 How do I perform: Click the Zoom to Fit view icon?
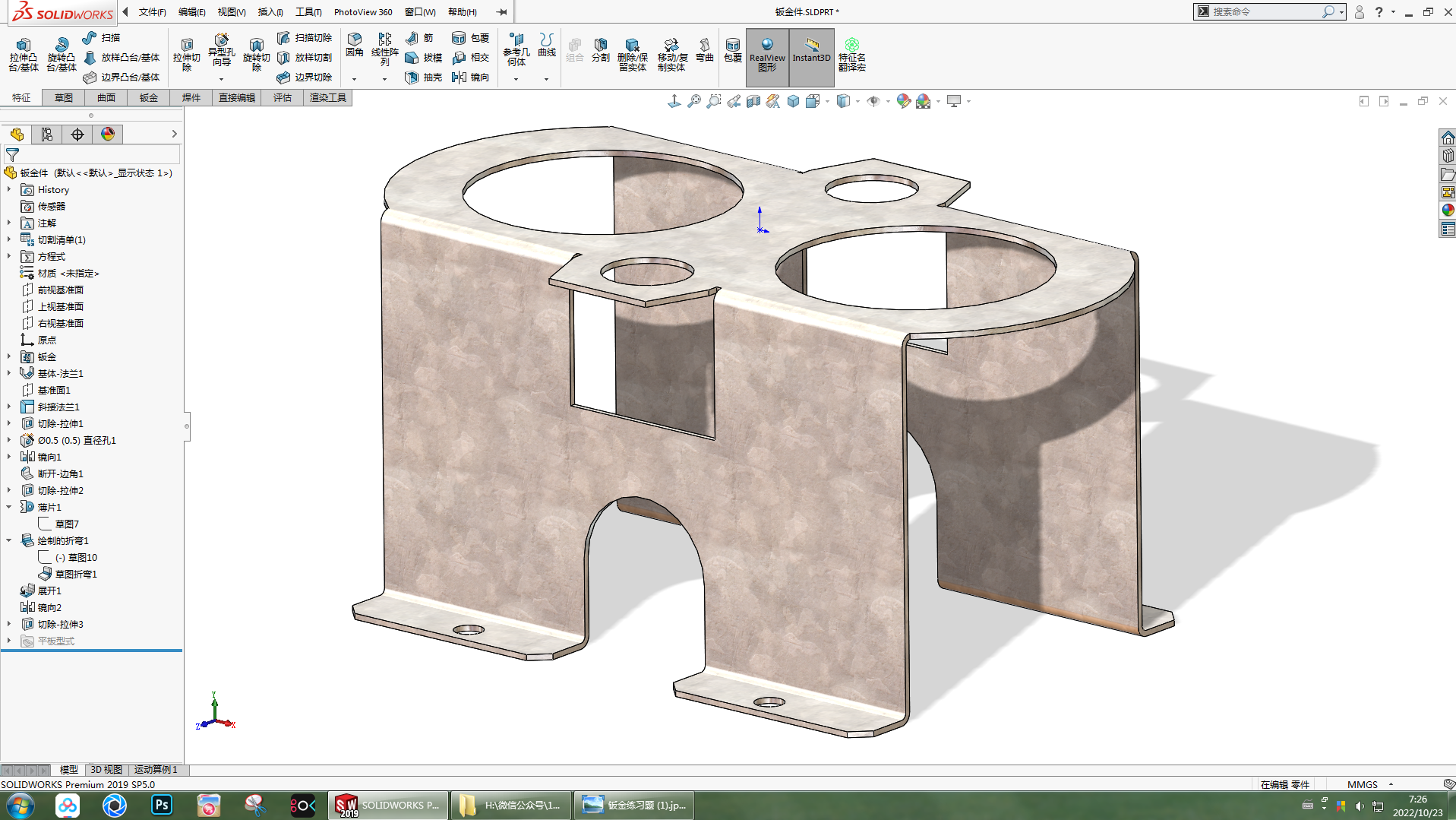click(693, 101)
